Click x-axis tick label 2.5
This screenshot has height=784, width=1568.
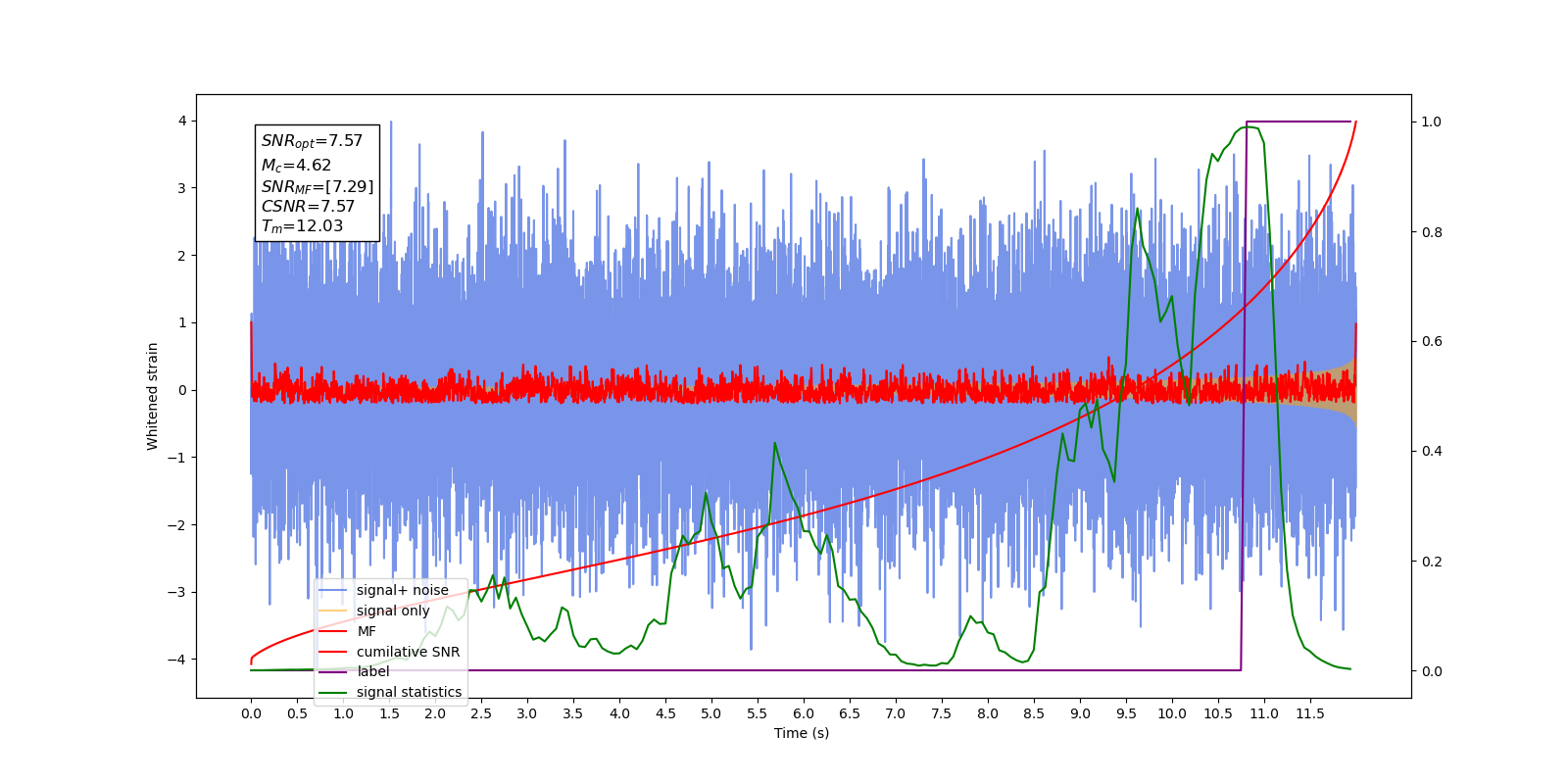coord(481,713)
